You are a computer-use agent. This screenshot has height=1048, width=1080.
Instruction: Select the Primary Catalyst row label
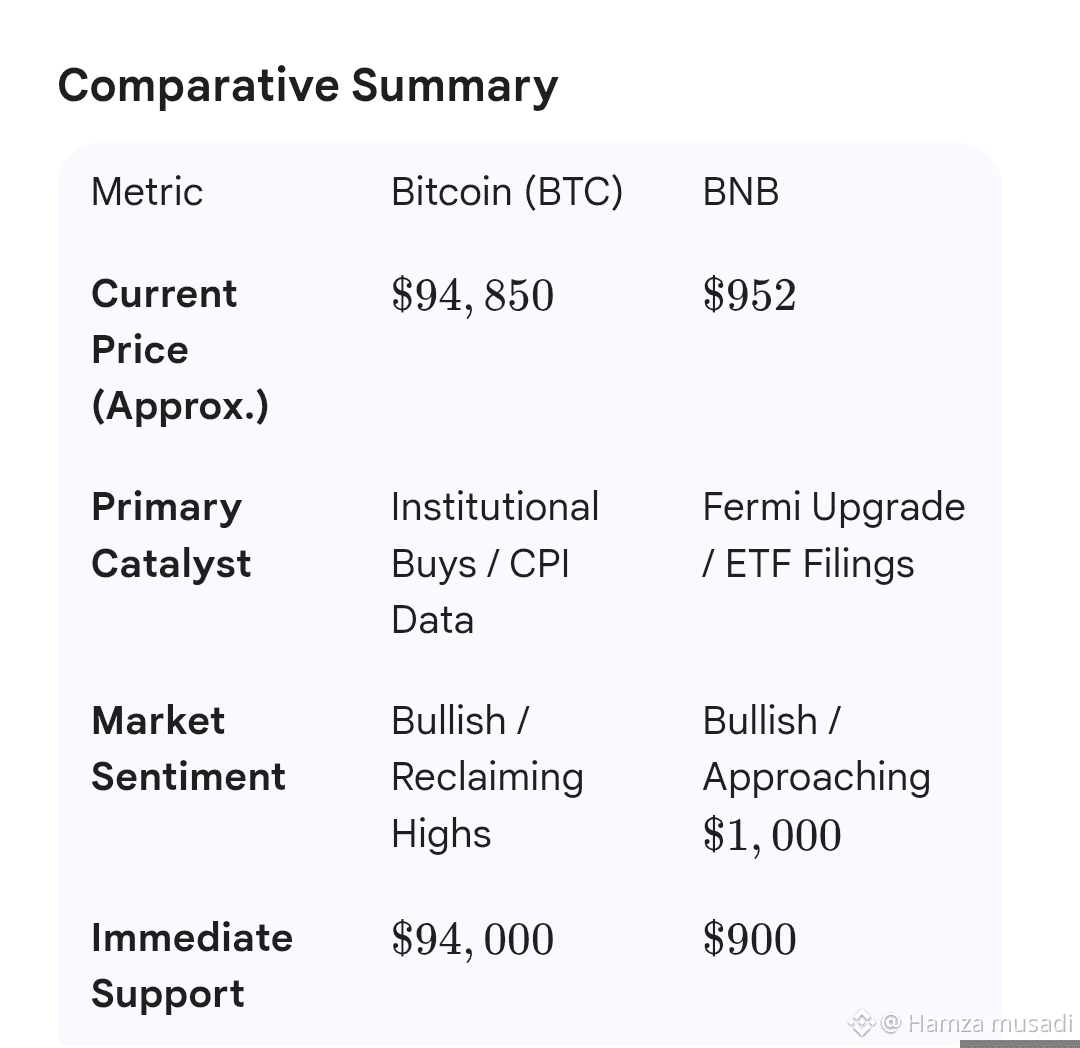(172, 535)
